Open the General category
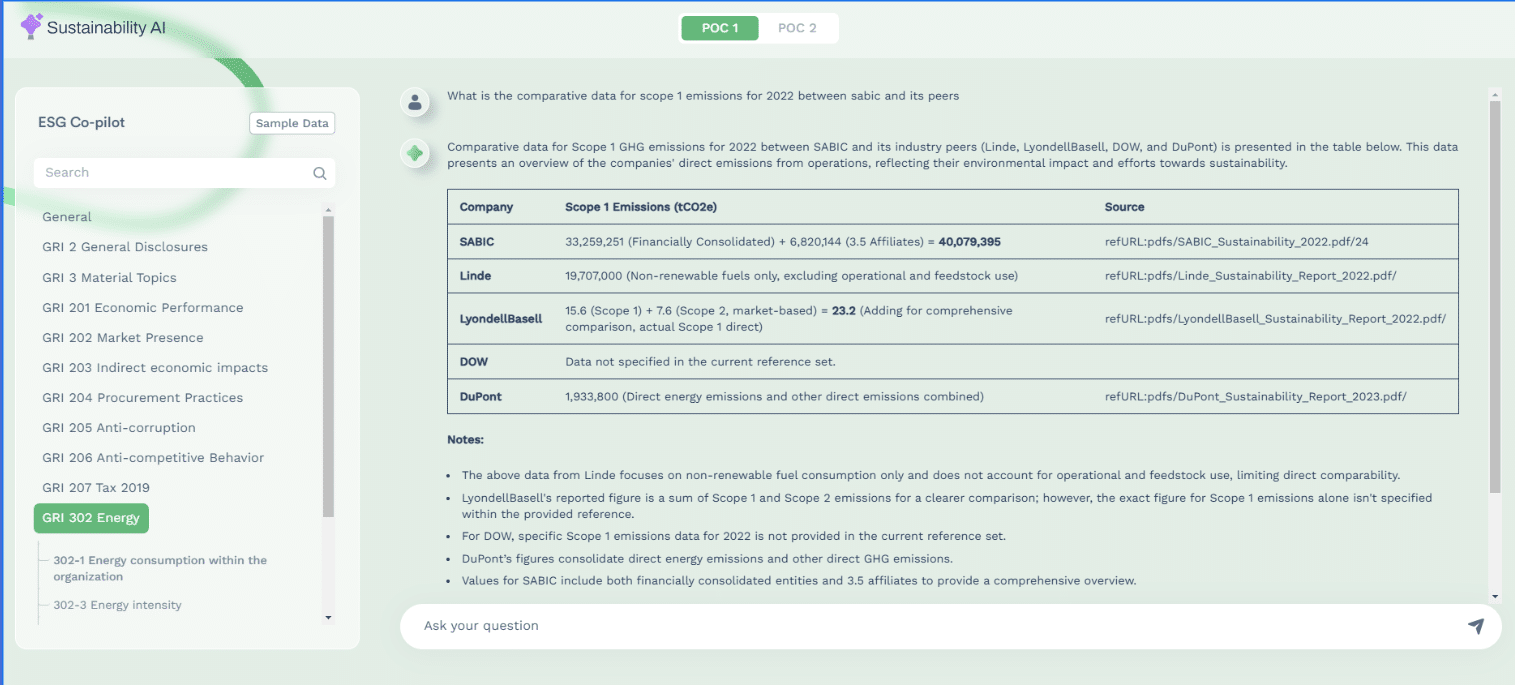Viewport: 1515px width, 685px height. pos(67,217)
